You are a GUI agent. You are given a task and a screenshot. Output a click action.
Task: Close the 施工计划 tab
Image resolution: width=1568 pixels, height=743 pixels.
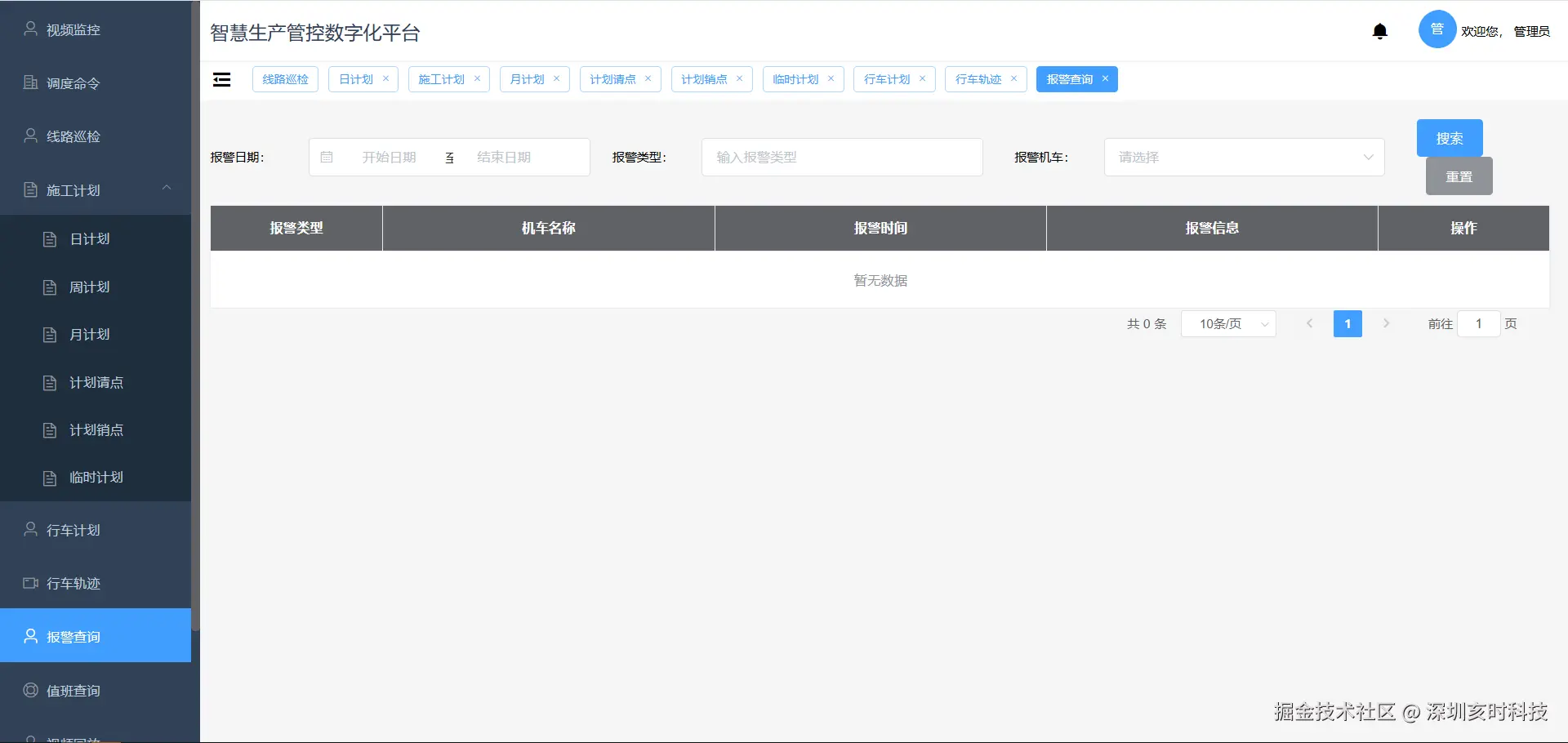pyautogui.click(x=478, y=78)
